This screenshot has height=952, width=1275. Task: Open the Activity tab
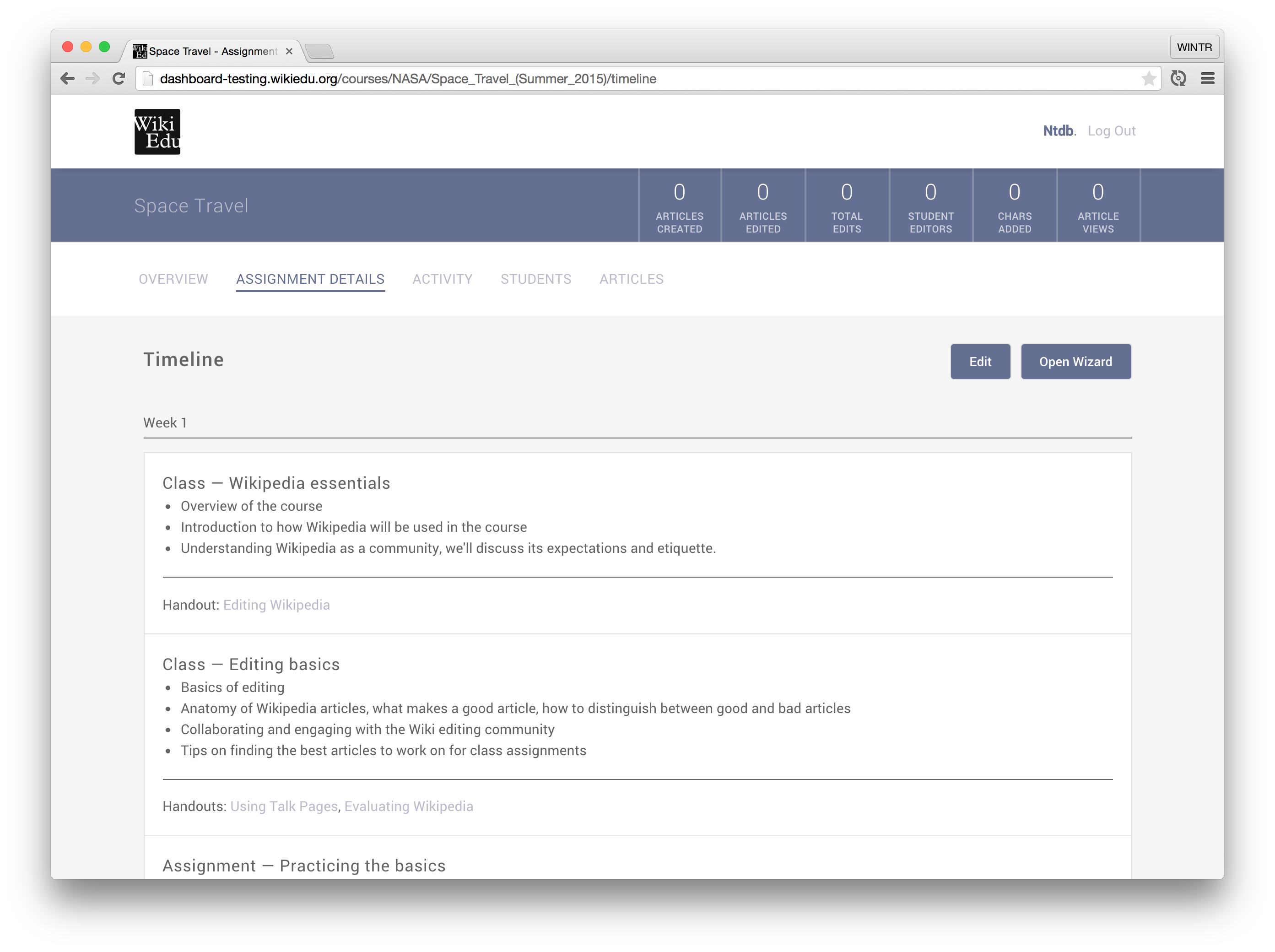point(443,279)
